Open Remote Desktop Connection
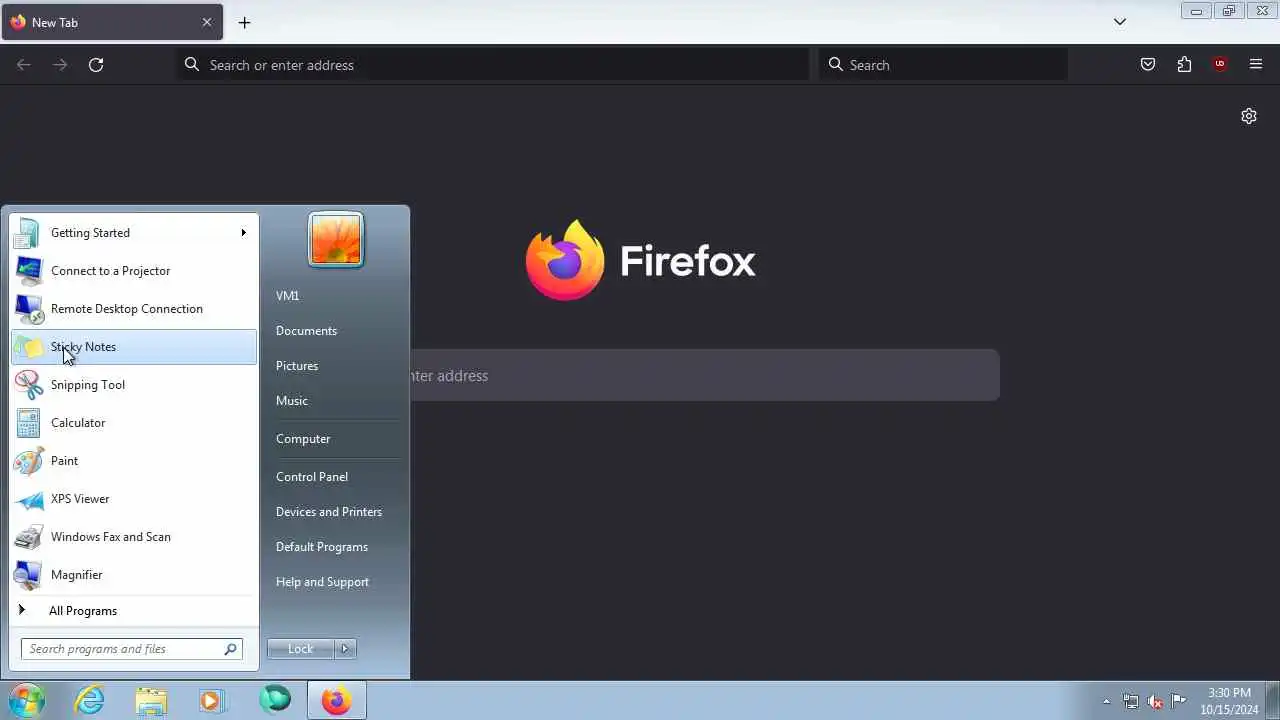The height and width of the screenshot is (720, 1280). (134, 309)
